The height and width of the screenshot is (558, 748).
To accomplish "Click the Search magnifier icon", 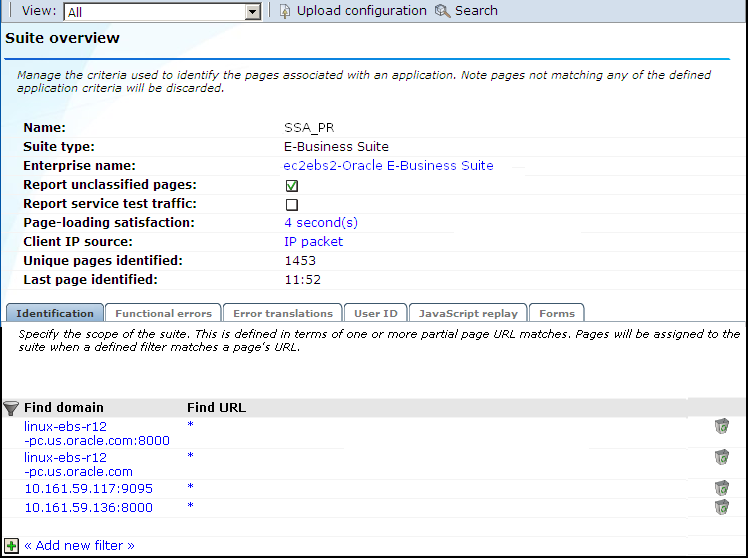I will click(442, 11).
